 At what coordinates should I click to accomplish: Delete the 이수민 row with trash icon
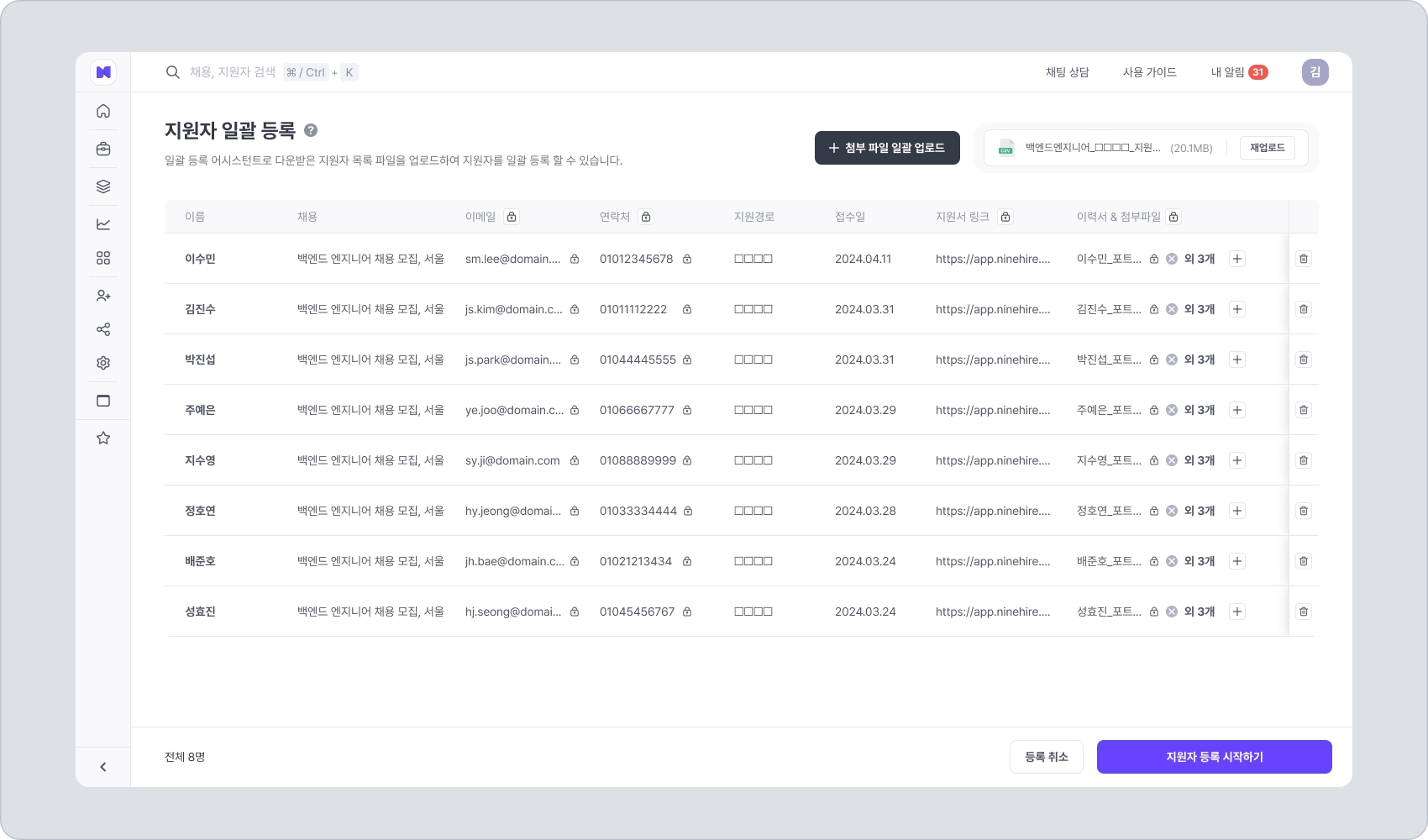[1304, 259]
